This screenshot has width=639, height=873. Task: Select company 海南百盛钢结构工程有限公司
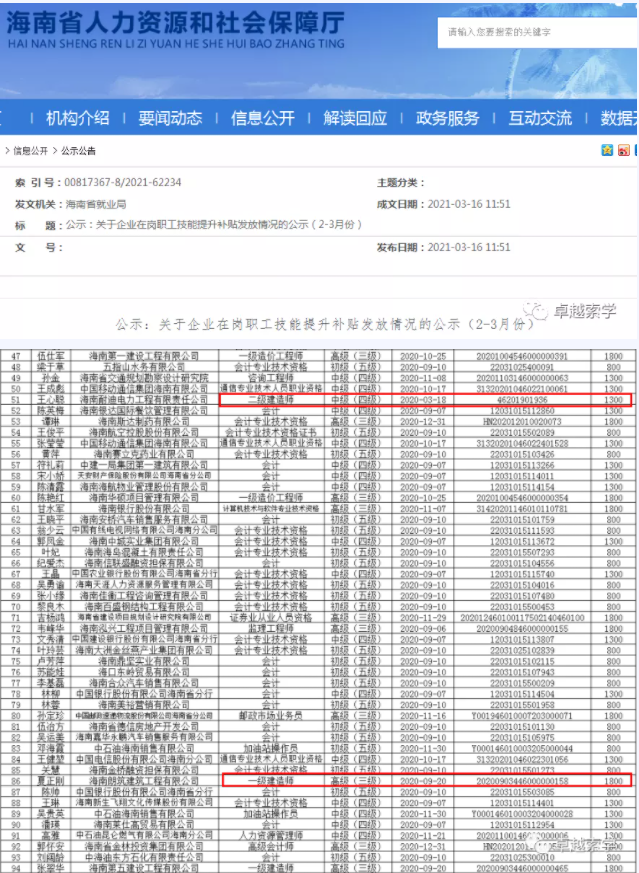144,606
